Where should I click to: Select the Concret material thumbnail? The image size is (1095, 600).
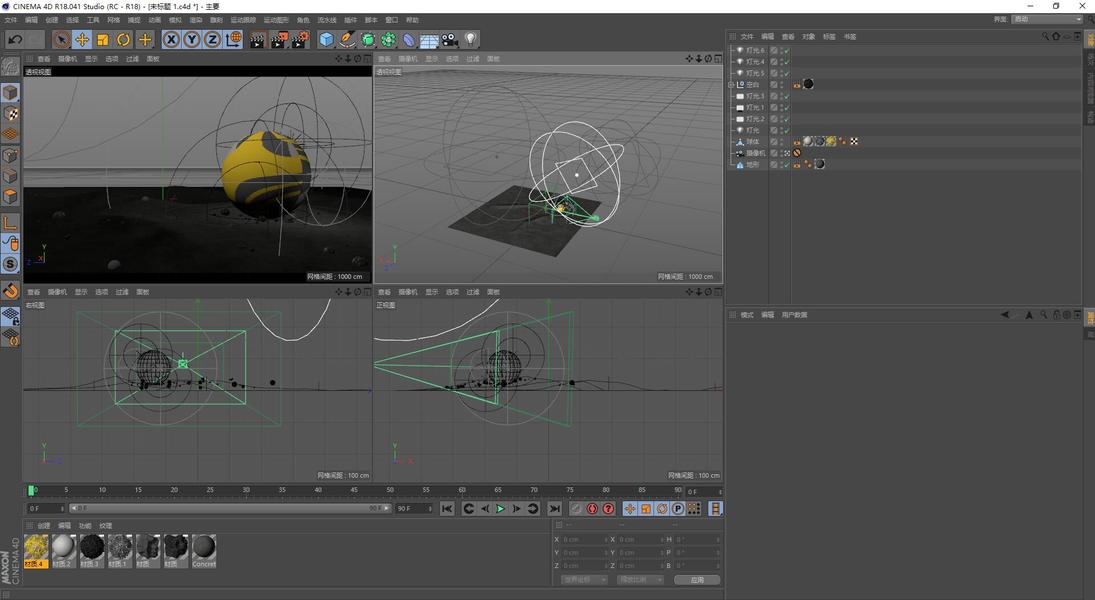(204, 549)
